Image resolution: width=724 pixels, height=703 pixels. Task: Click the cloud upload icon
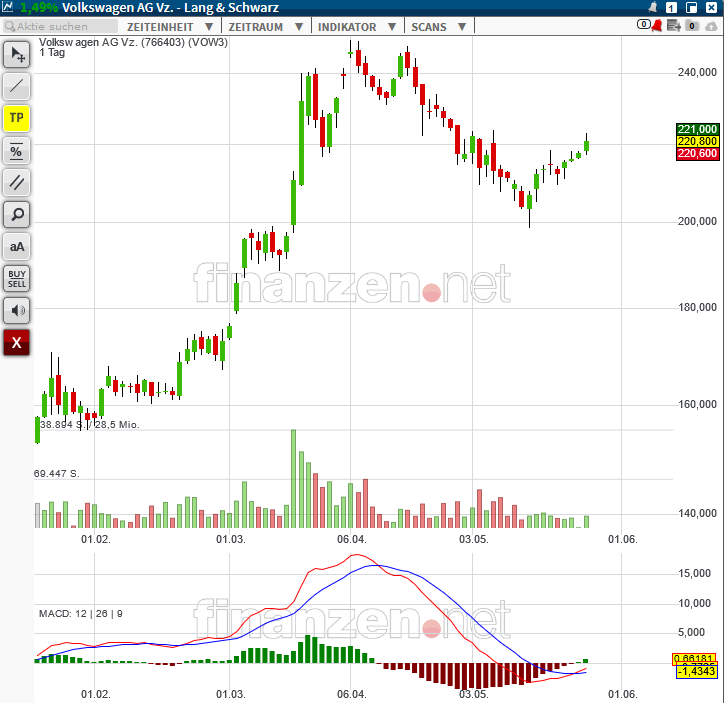coord(711,26)
